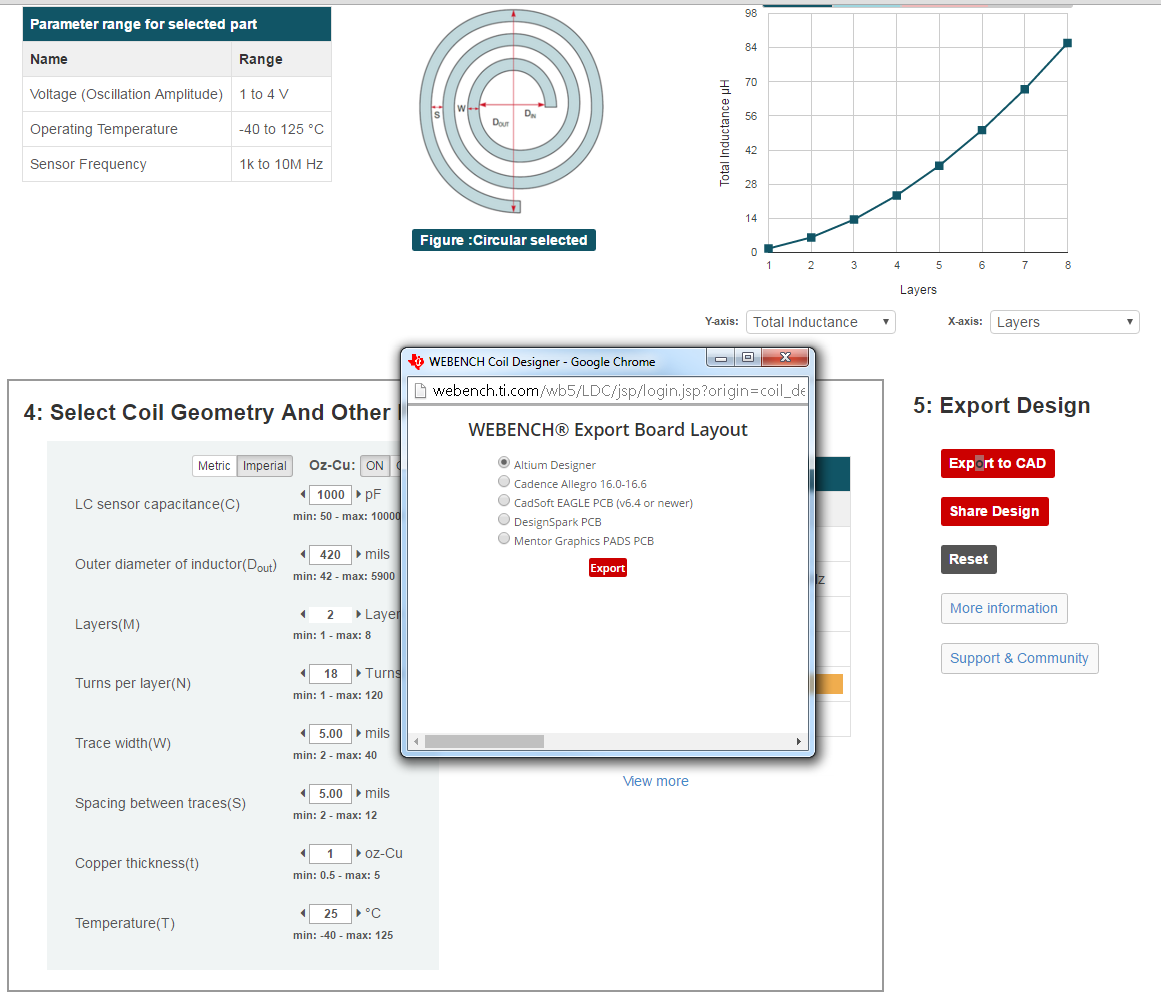Decrease temperature with left arrow
1161x999 pixels.
point(303,913)
